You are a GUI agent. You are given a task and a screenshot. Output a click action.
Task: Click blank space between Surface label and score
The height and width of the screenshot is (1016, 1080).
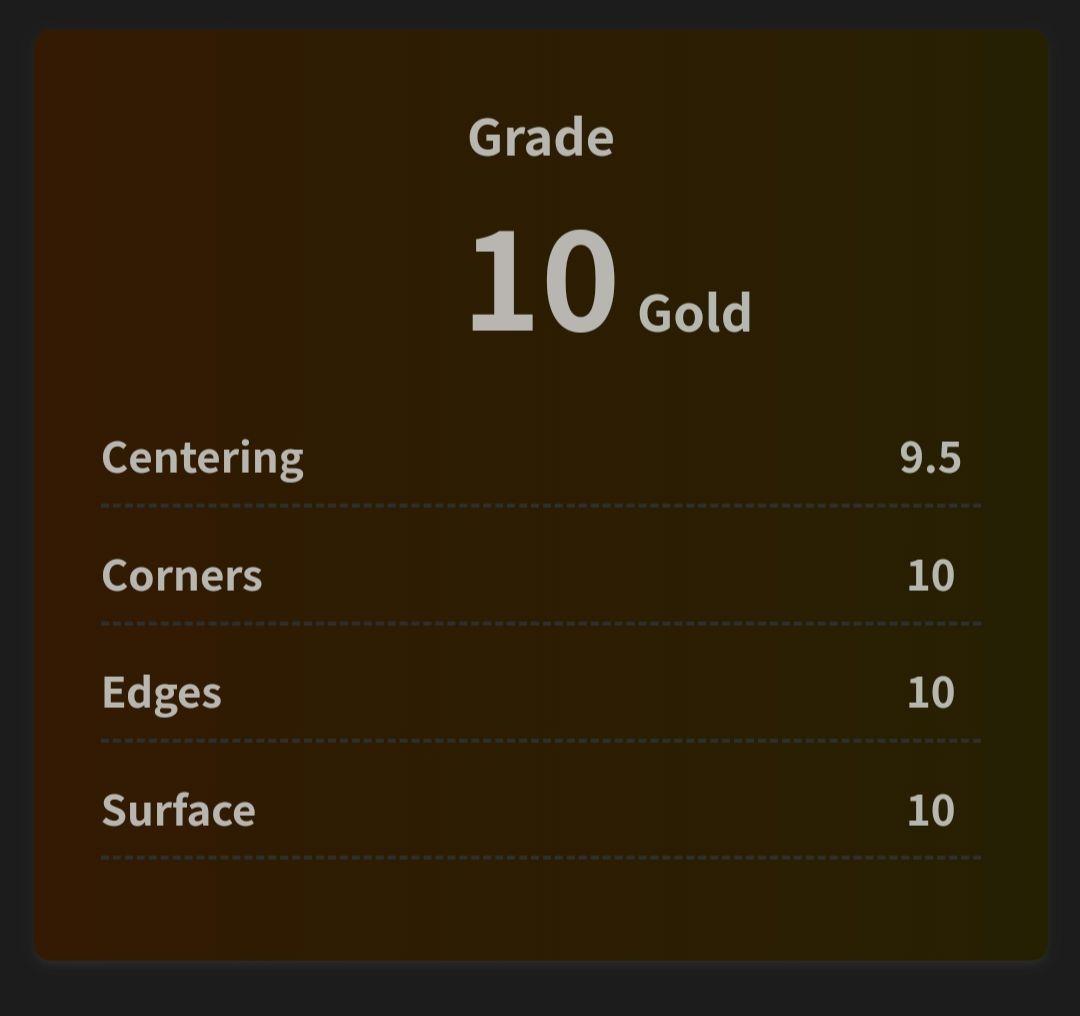(580, 809)
